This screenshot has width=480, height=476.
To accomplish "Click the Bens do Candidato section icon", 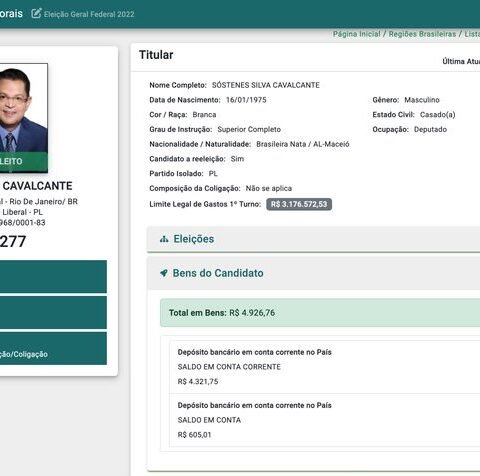I will pyautogui.click(x=164, y=273).
